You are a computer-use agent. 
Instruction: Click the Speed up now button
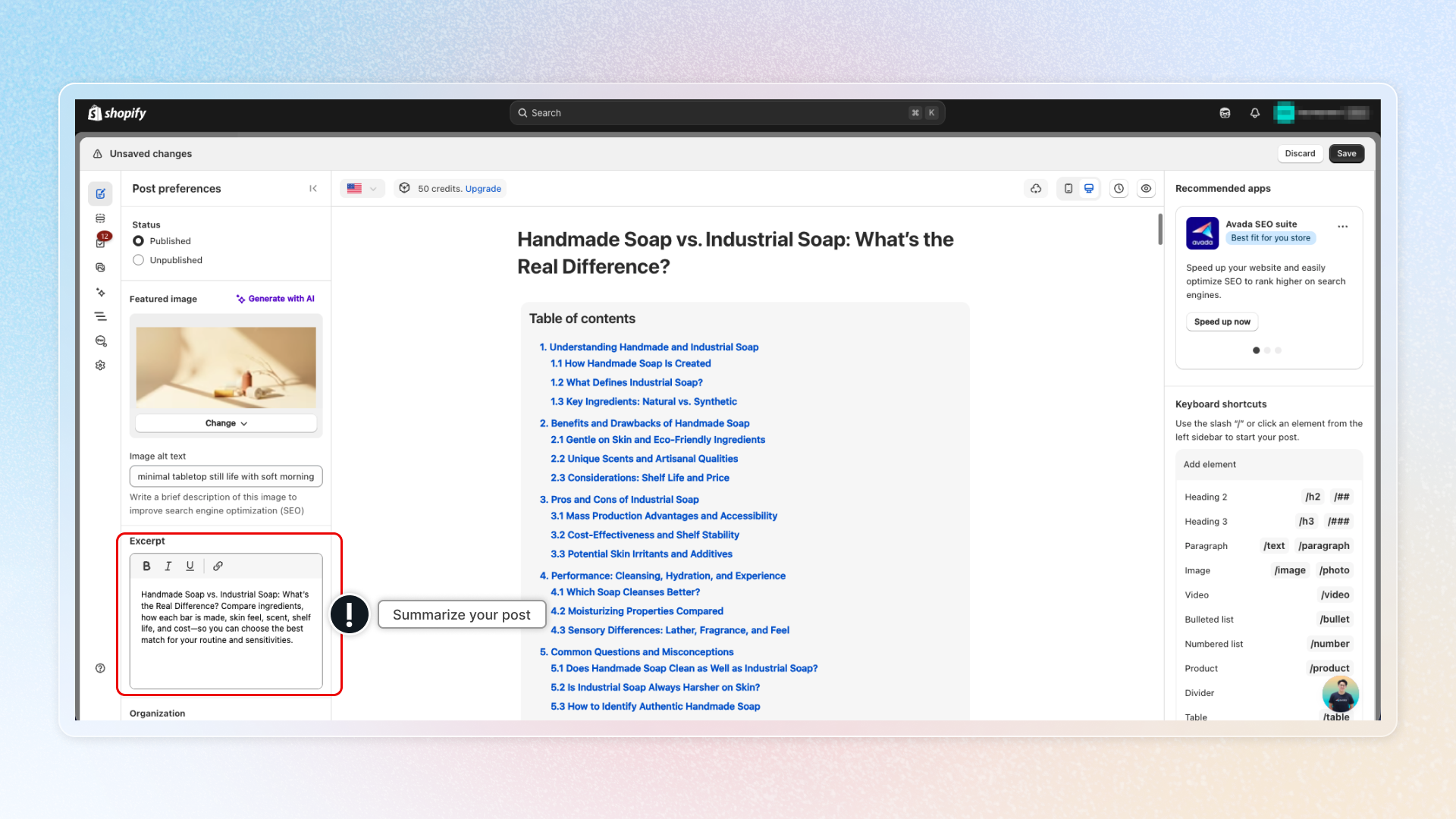pos(1222,322)
